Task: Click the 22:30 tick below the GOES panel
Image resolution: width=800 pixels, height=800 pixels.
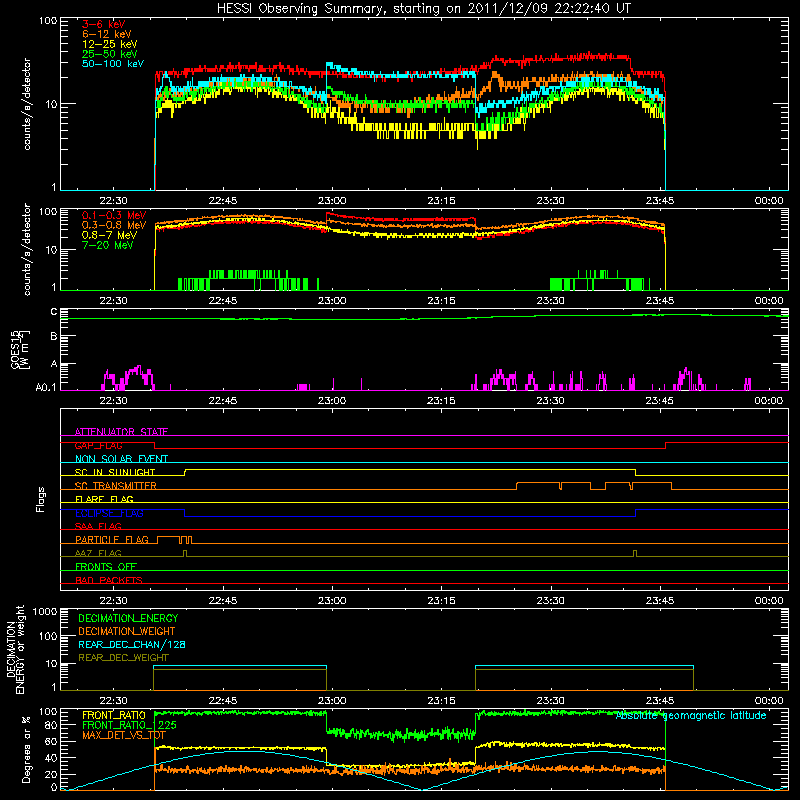Action: pyautogui.click(x=113, y=400)
